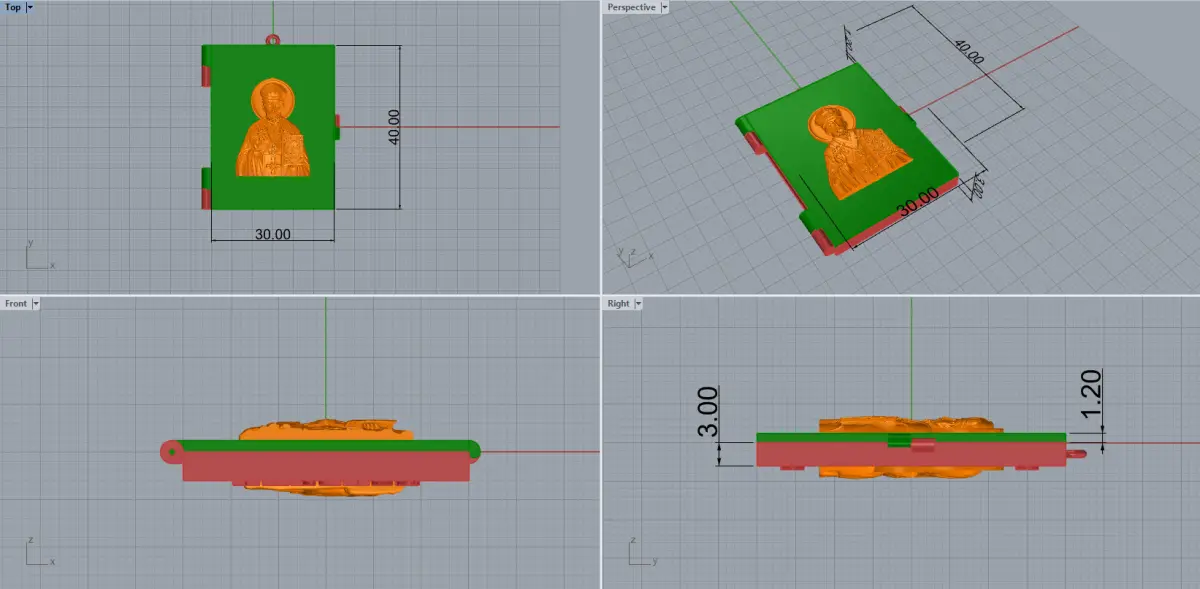Select the Perspective viewport title label
1200x589 pixels.
coord(631,7)
